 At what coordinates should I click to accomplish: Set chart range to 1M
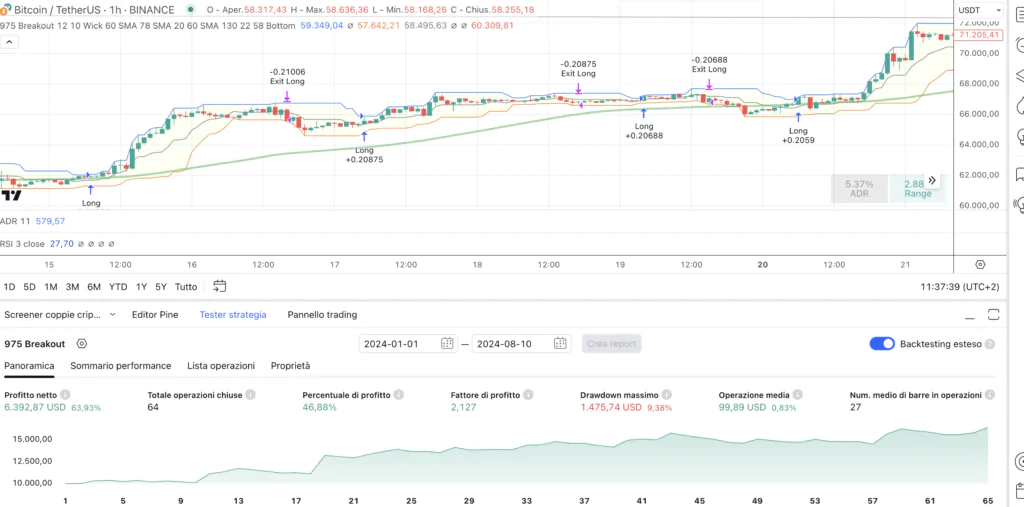point(51,287)
